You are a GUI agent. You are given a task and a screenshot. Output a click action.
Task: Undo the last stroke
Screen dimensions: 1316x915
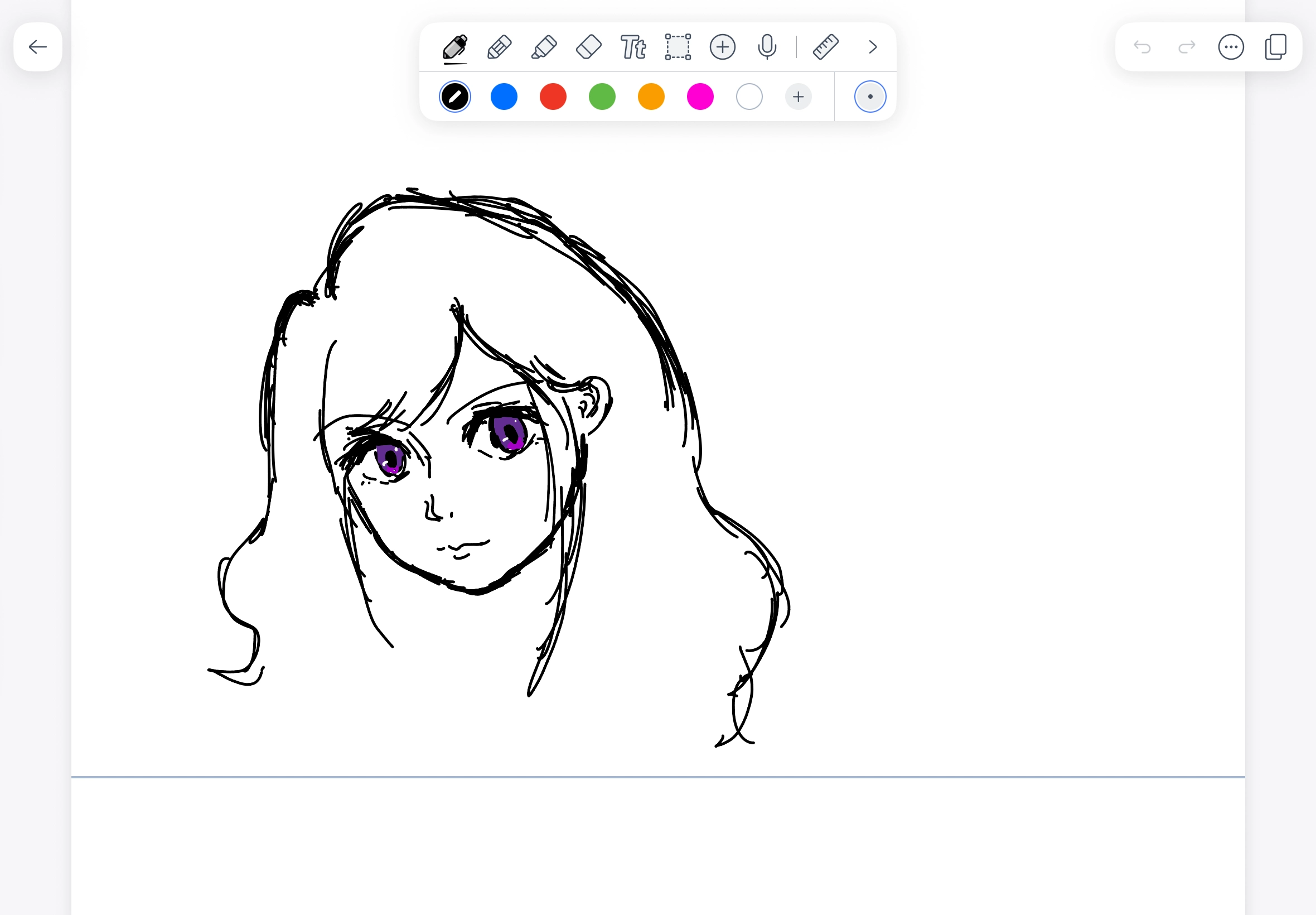1142,47
